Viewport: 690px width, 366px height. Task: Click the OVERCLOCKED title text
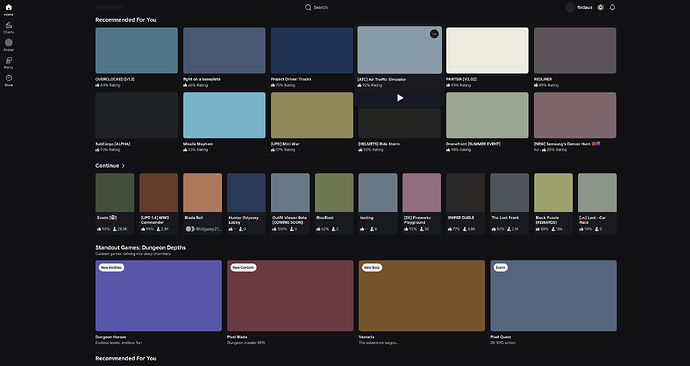pos(115,79)
